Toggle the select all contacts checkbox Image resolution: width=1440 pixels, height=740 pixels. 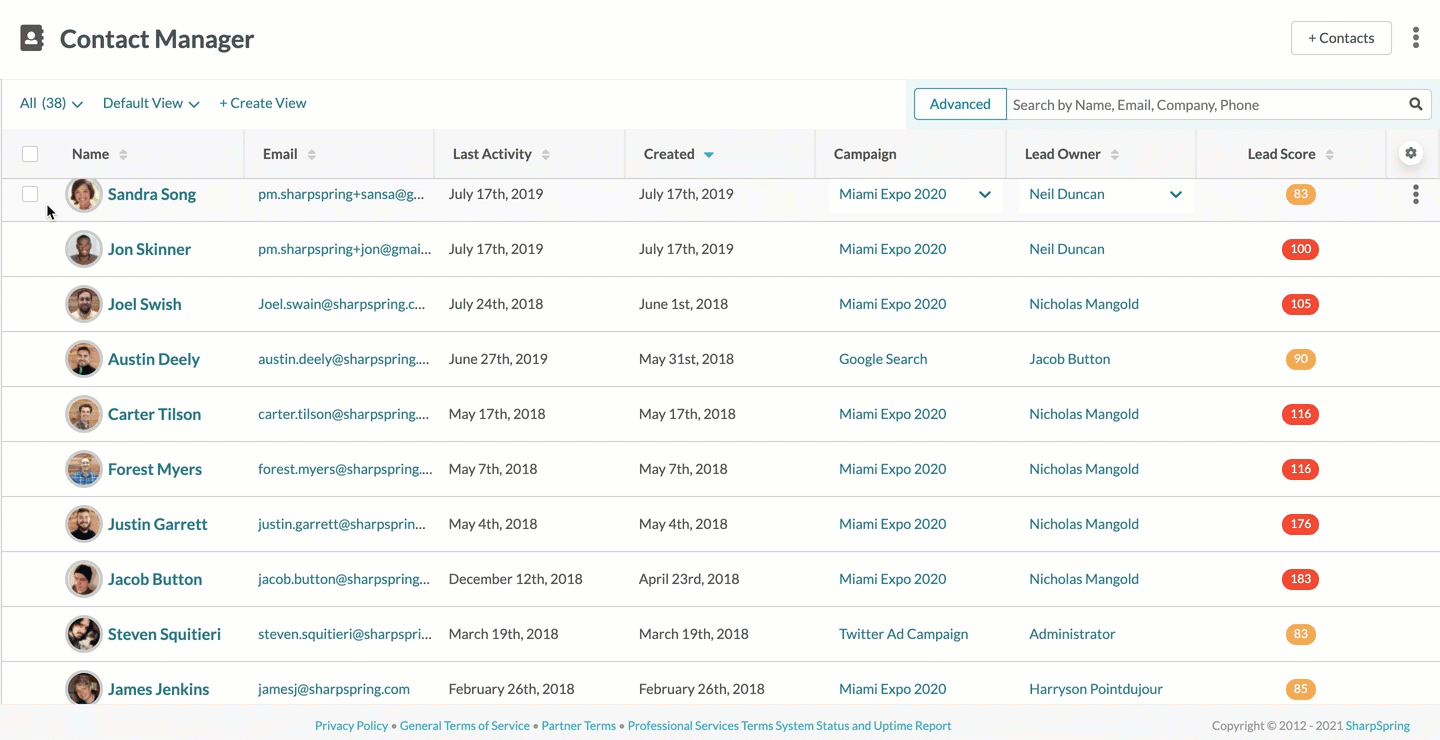point(30,154)
